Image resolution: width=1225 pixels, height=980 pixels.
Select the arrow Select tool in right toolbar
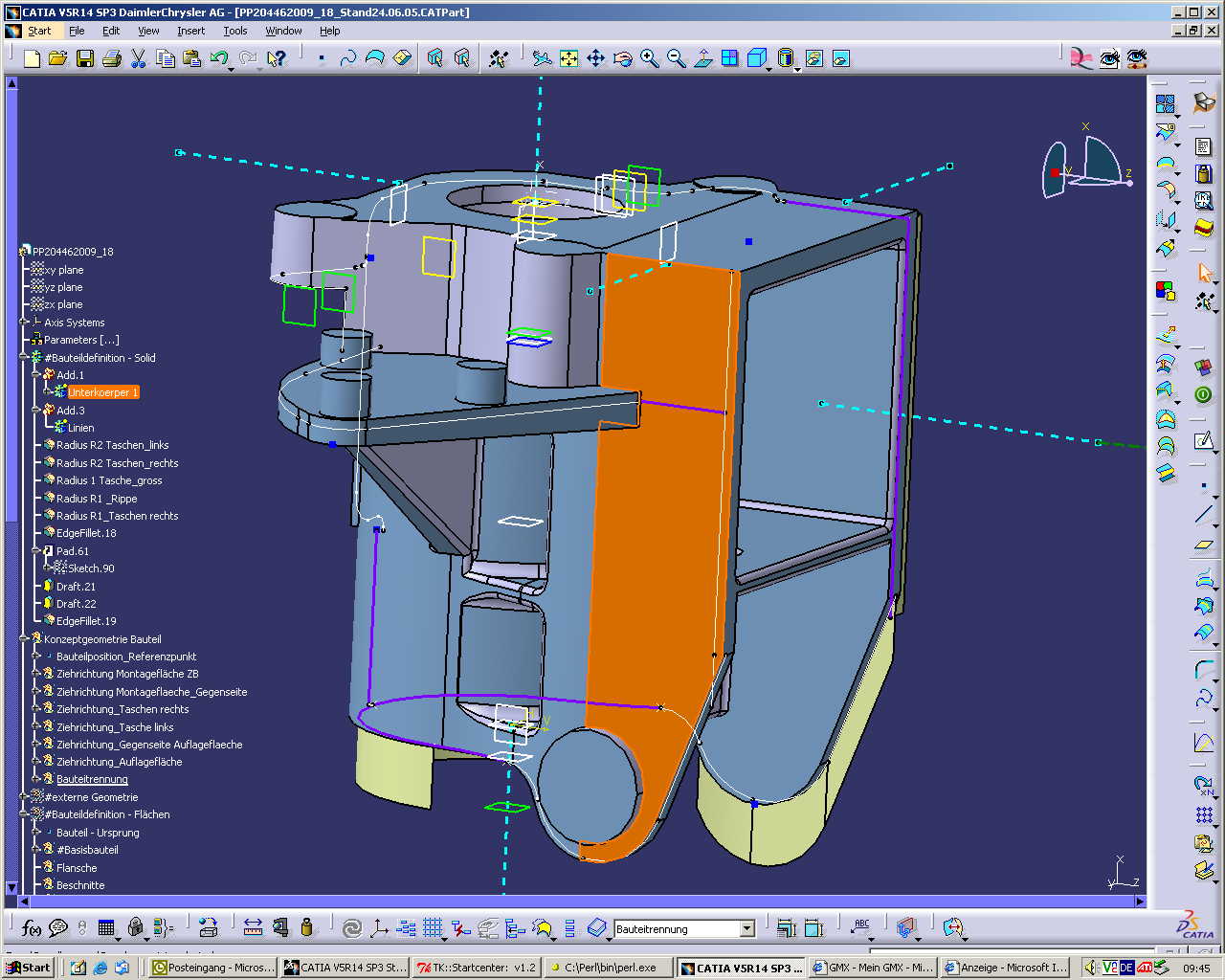(1204, 274)
